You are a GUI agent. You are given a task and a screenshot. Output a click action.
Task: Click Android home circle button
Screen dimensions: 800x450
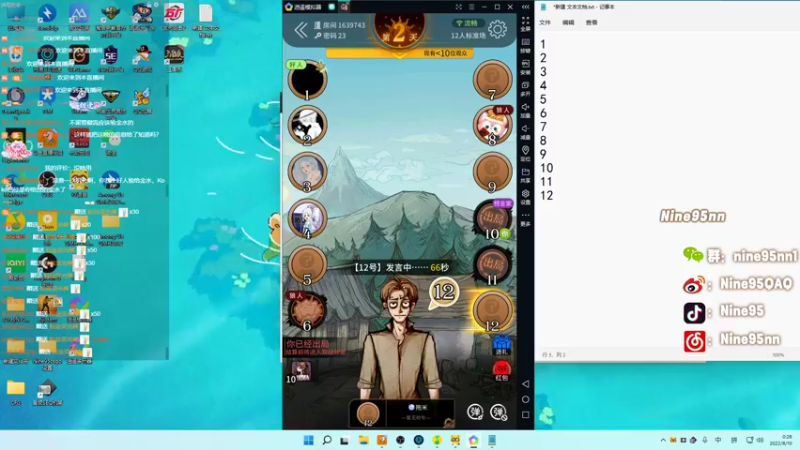[526, 399]
